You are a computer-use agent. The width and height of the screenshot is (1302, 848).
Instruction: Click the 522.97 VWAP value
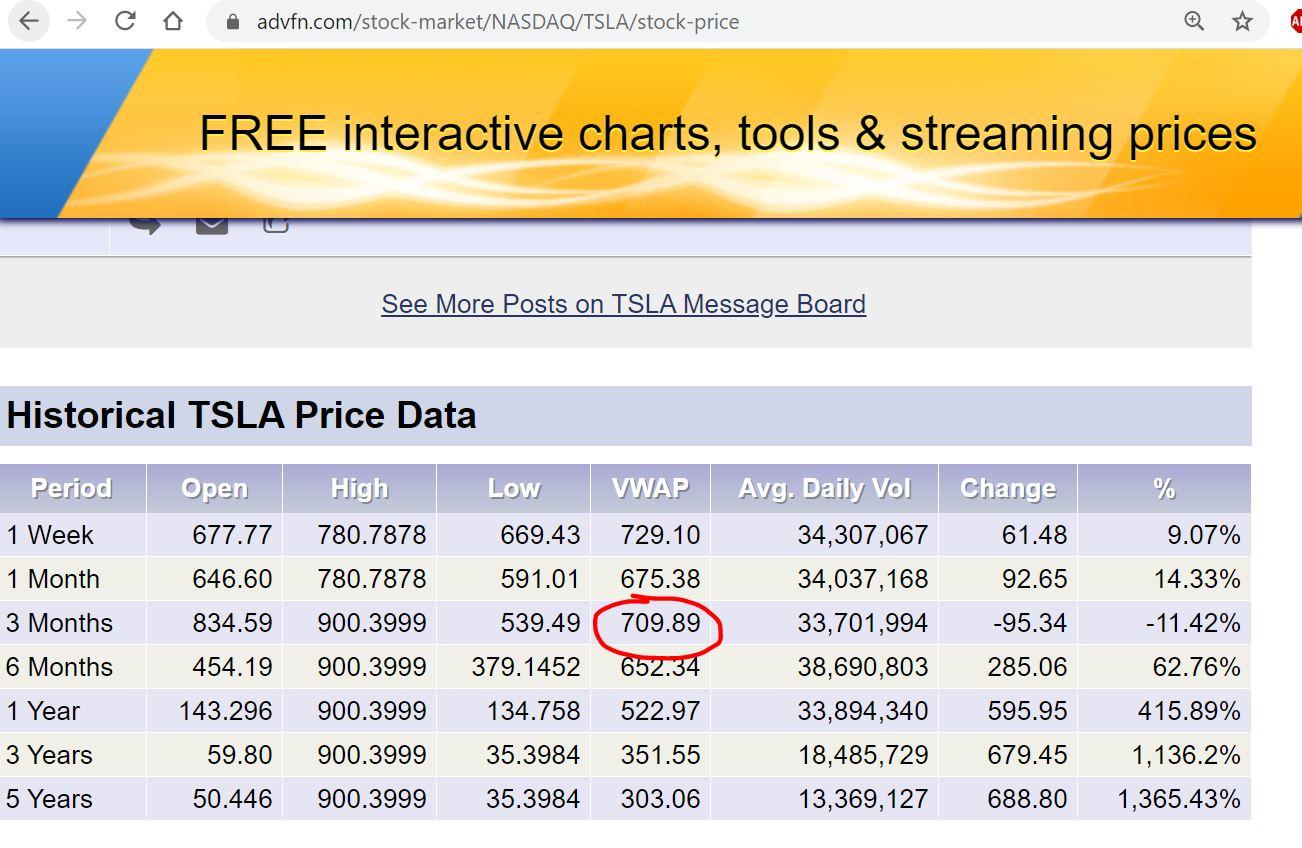tap(660, 711)
